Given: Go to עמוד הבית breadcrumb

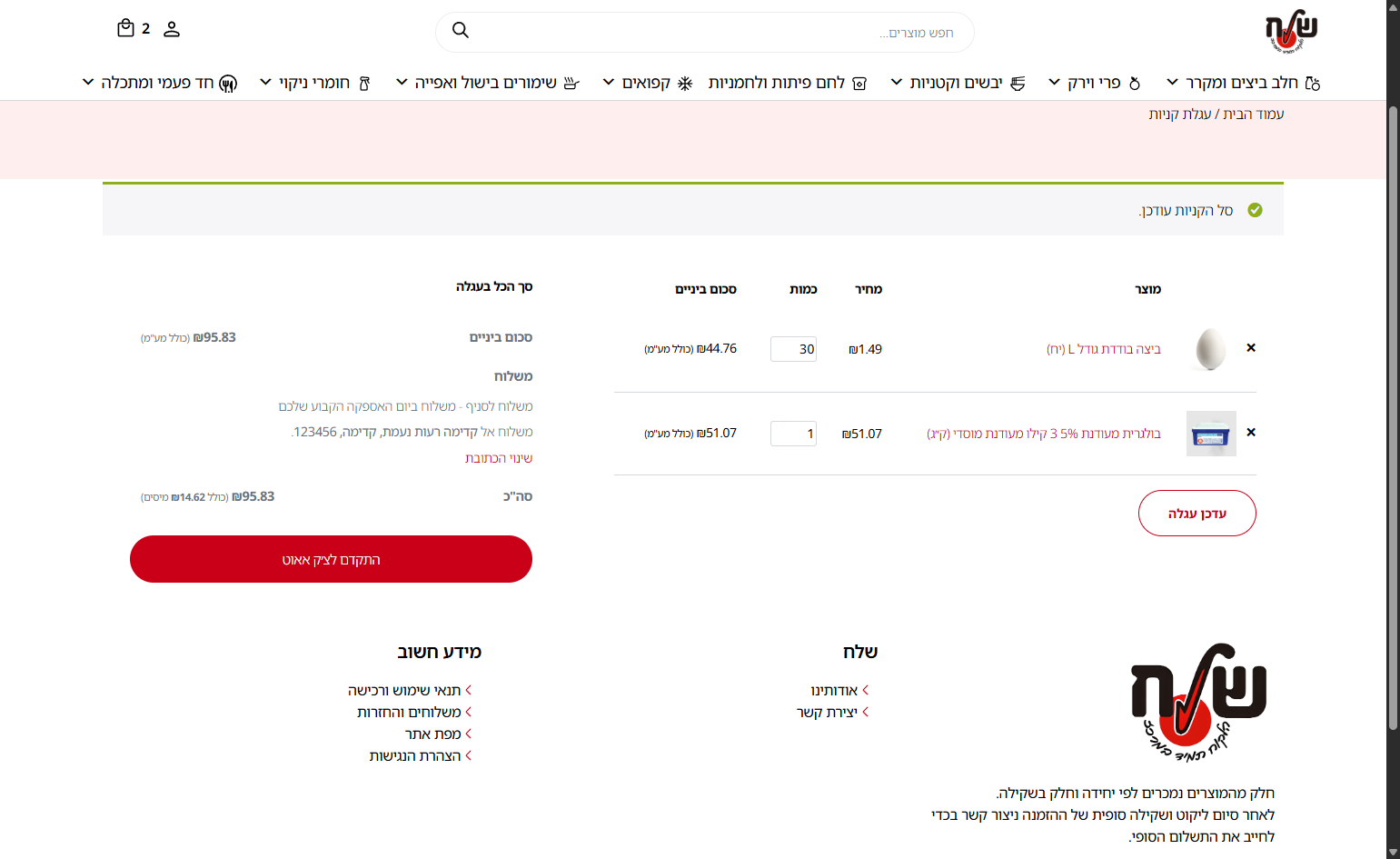Looking at the screenshot, I should click(x=1253, y=114).
